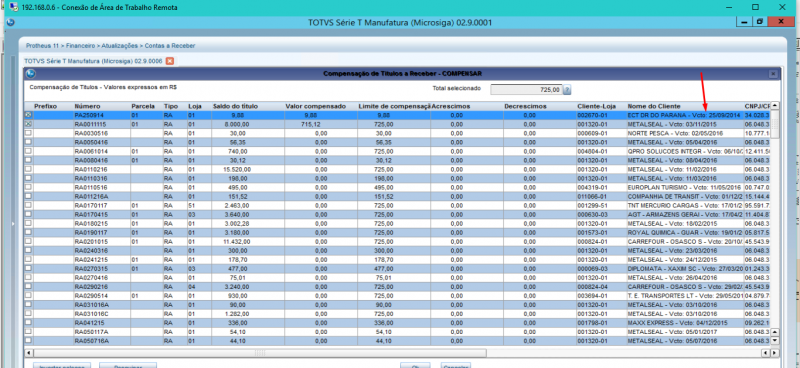Select the DIPLOMATA - XAXIM SC customer cell
The image size is (800, 368).
[685, 268]
